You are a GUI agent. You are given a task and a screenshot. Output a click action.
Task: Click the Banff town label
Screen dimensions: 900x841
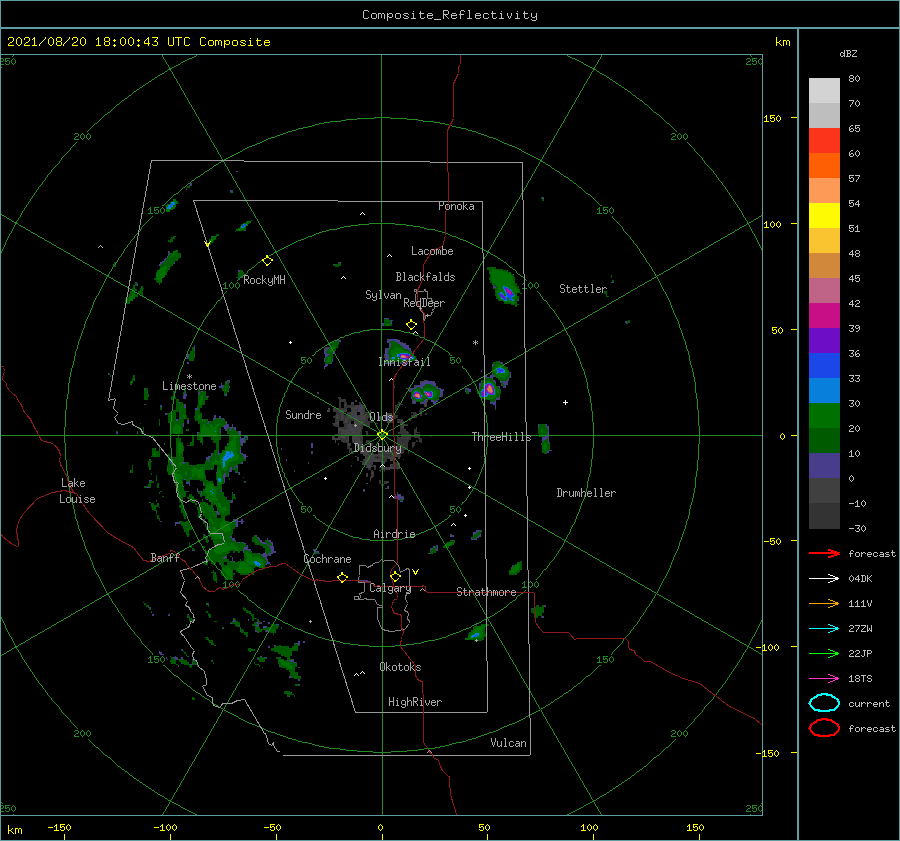pos(165,558)
